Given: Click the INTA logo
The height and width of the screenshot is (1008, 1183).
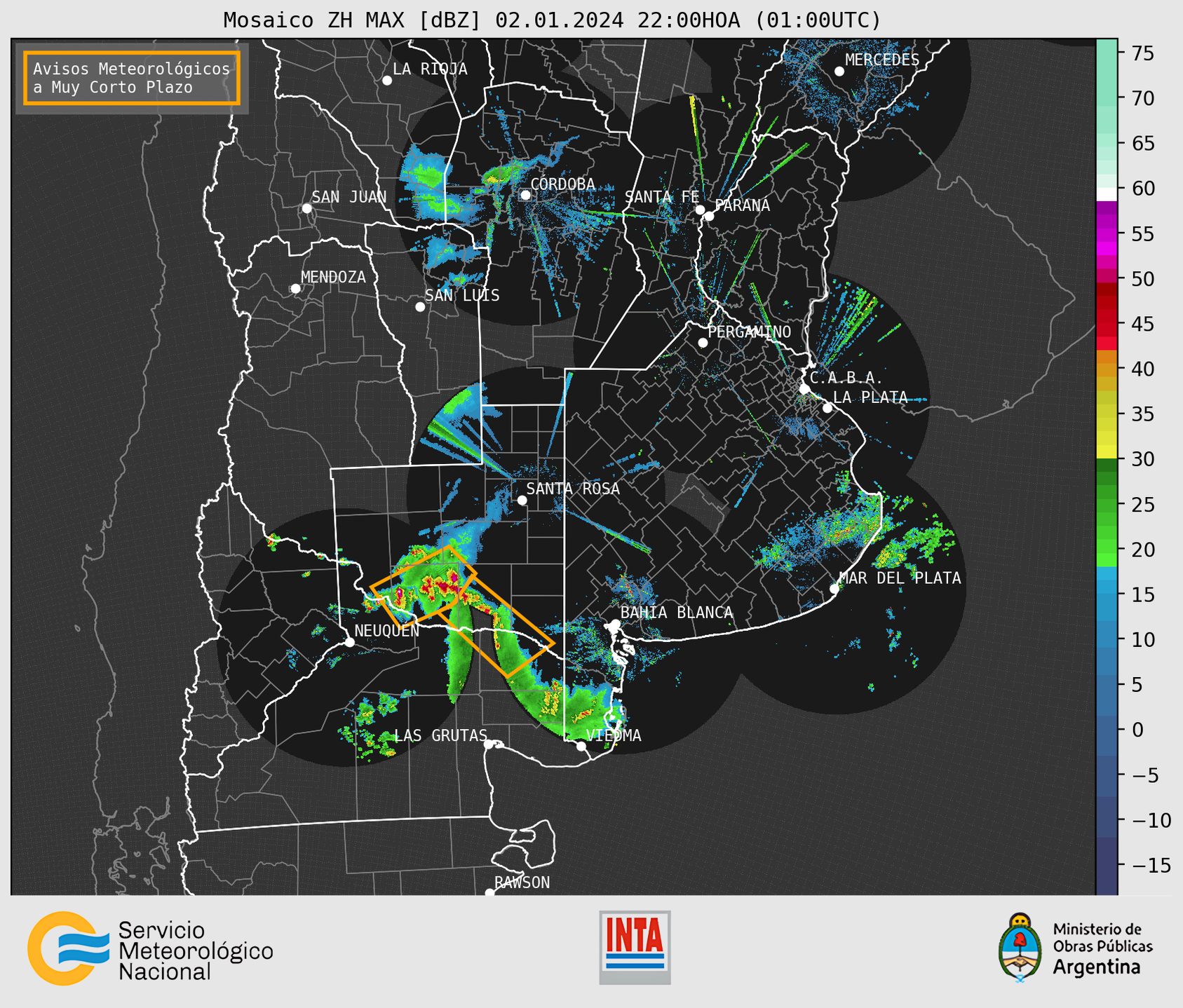Looking at the screenshot, I should pyautogui.click(x=635, y=947).
